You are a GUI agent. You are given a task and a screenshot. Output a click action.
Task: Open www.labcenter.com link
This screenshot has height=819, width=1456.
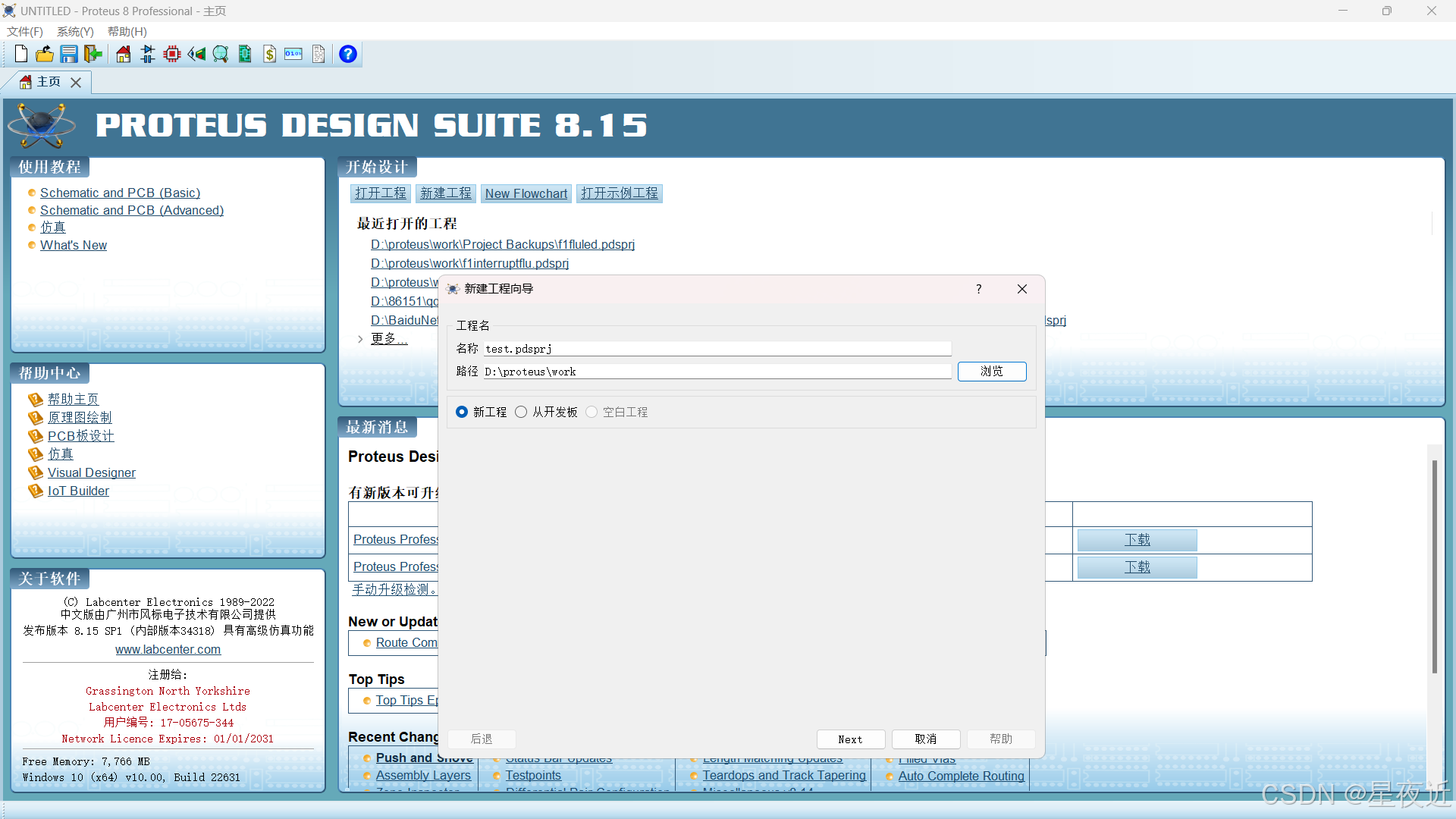coord(168,649)
